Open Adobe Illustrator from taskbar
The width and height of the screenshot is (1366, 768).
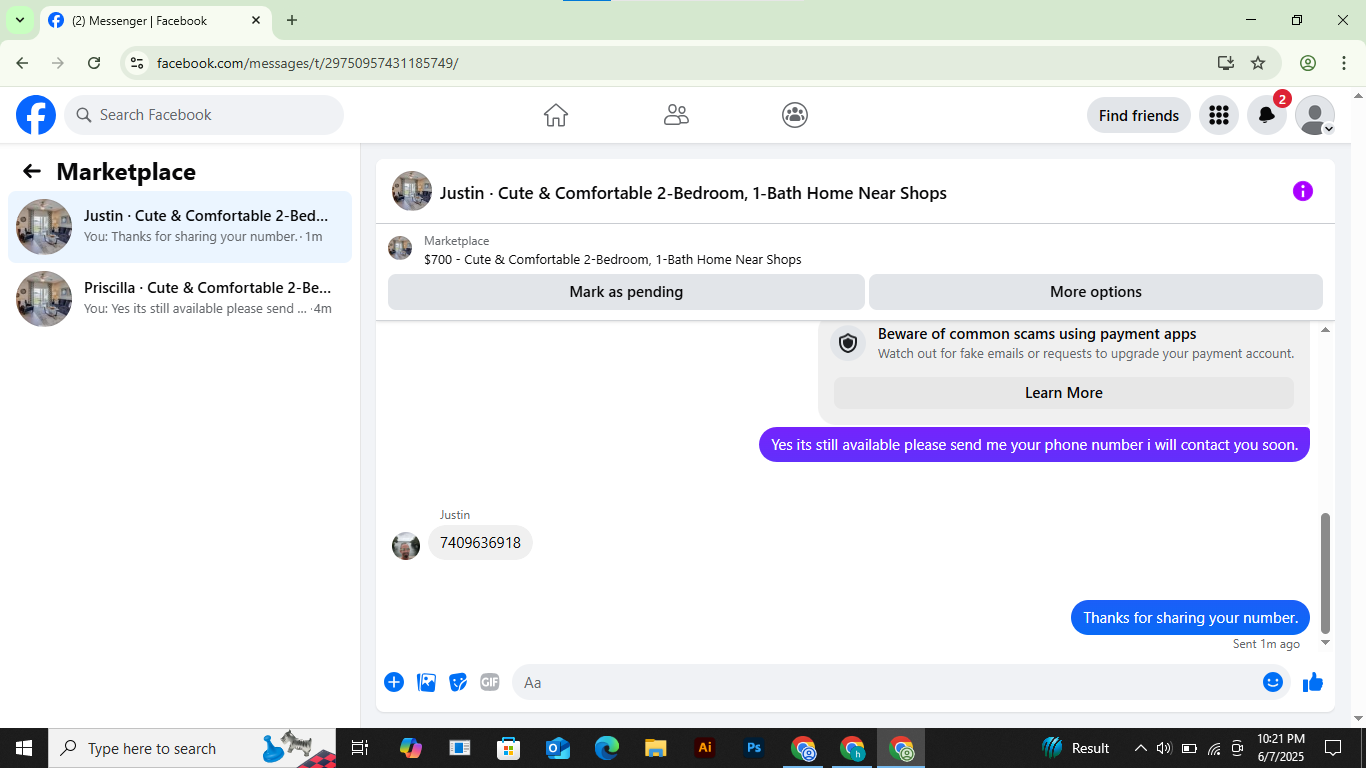coord(705,748)
